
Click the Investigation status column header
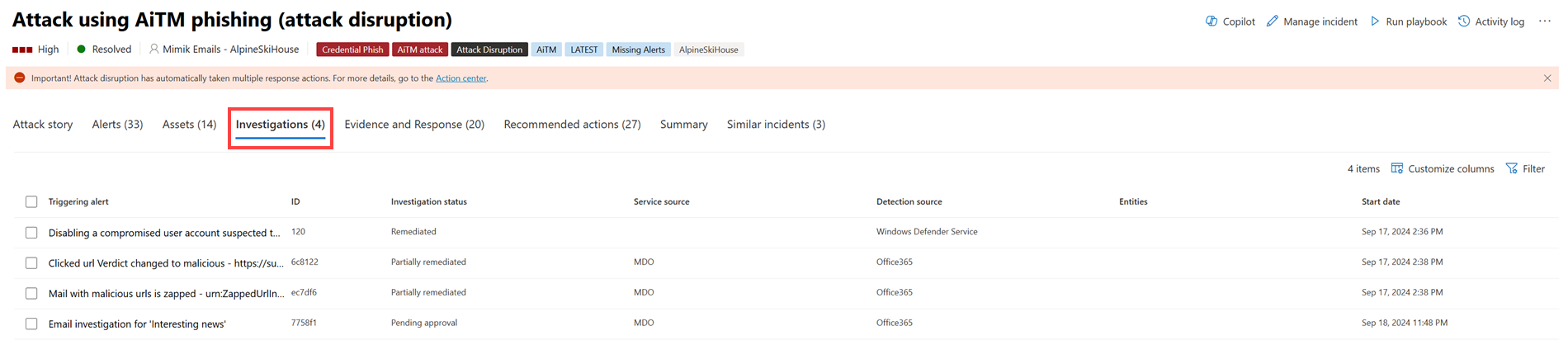pyautogui.click(x=428, y=202)
